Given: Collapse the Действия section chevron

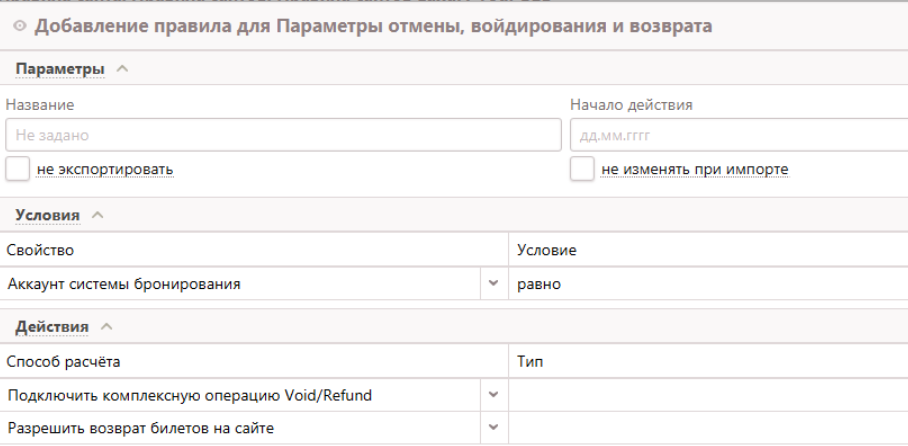Looking at the screenshot, I should point(107,326).
